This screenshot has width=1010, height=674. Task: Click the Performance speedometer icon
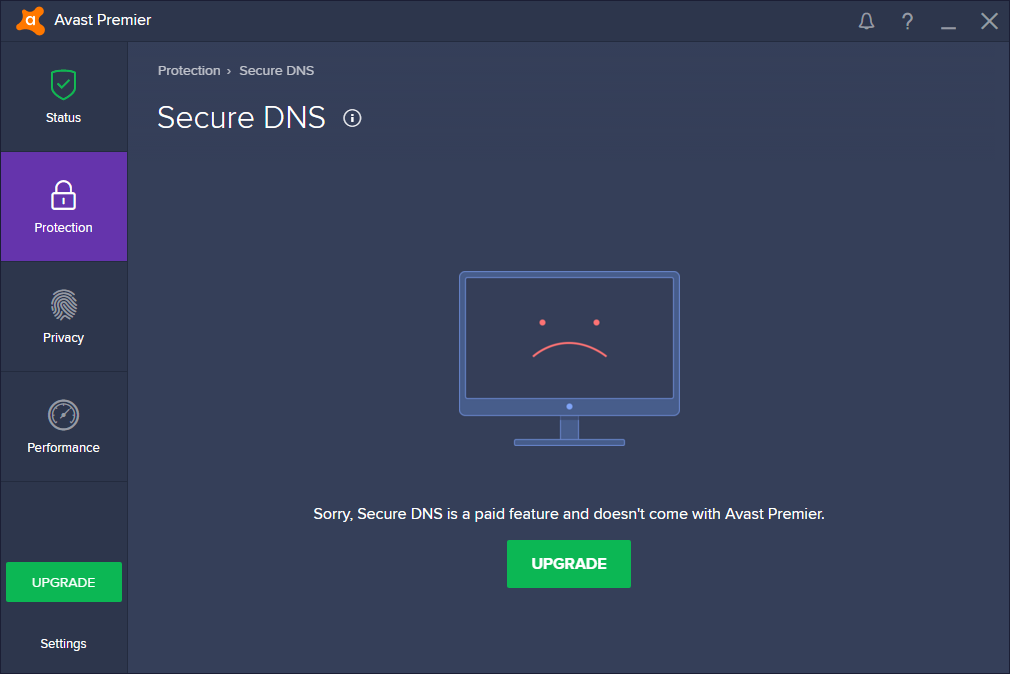(63, 415)
